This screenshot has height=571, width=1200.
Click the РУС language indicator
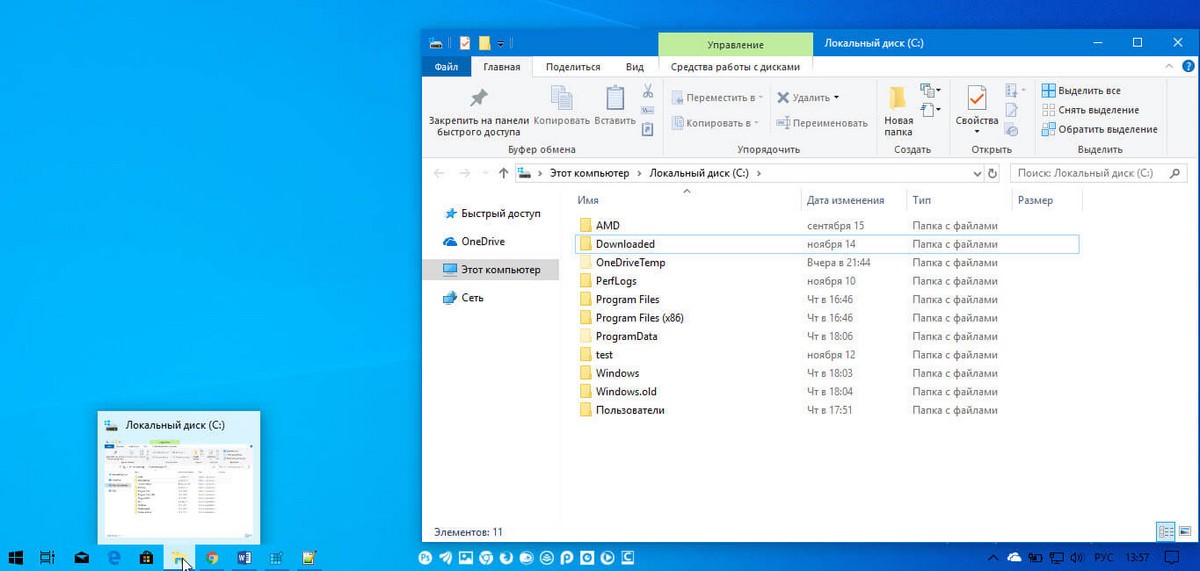click(1102, 557)
